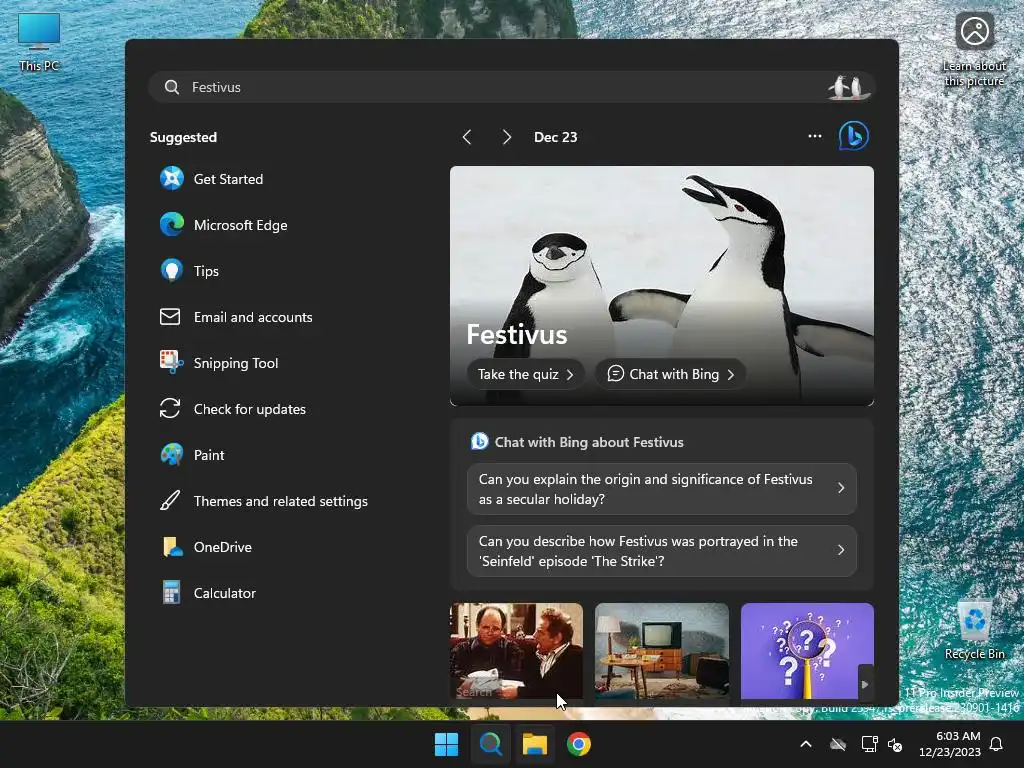Click the taskbar Search icon
Image resolution: width=1024 pixels, height=768 pixels.
pyautogui.click(x=490, y=744)
